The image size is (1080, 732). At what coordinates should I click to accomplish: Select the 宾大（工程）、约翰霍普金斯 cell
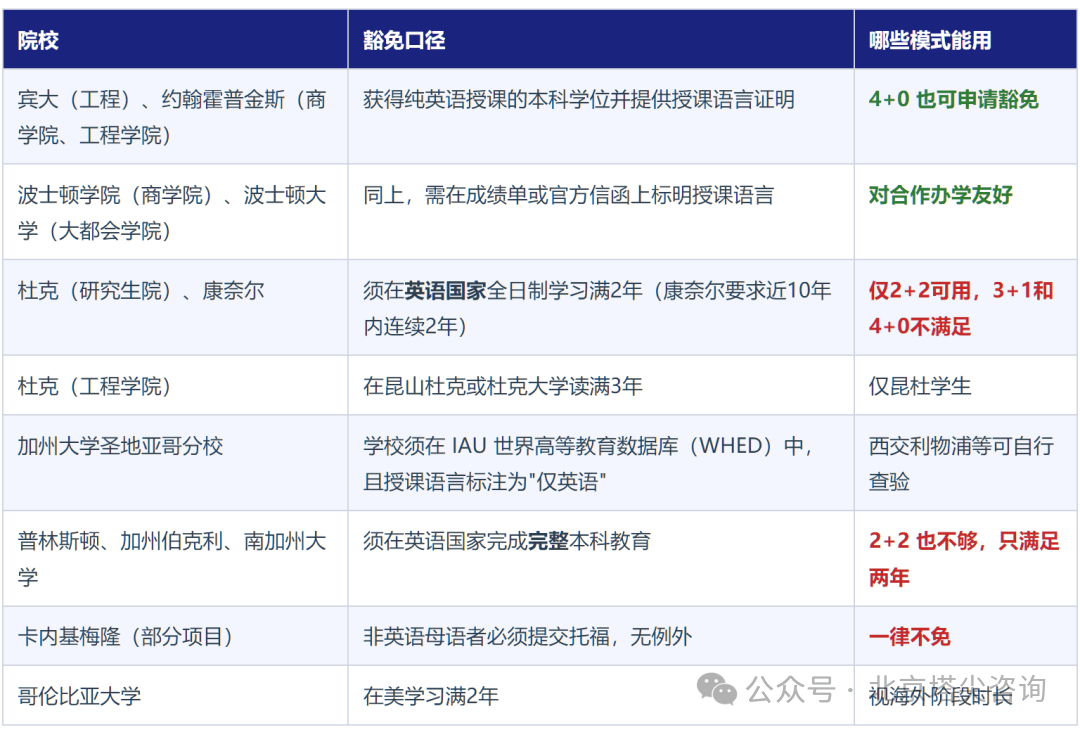(175, 116)
